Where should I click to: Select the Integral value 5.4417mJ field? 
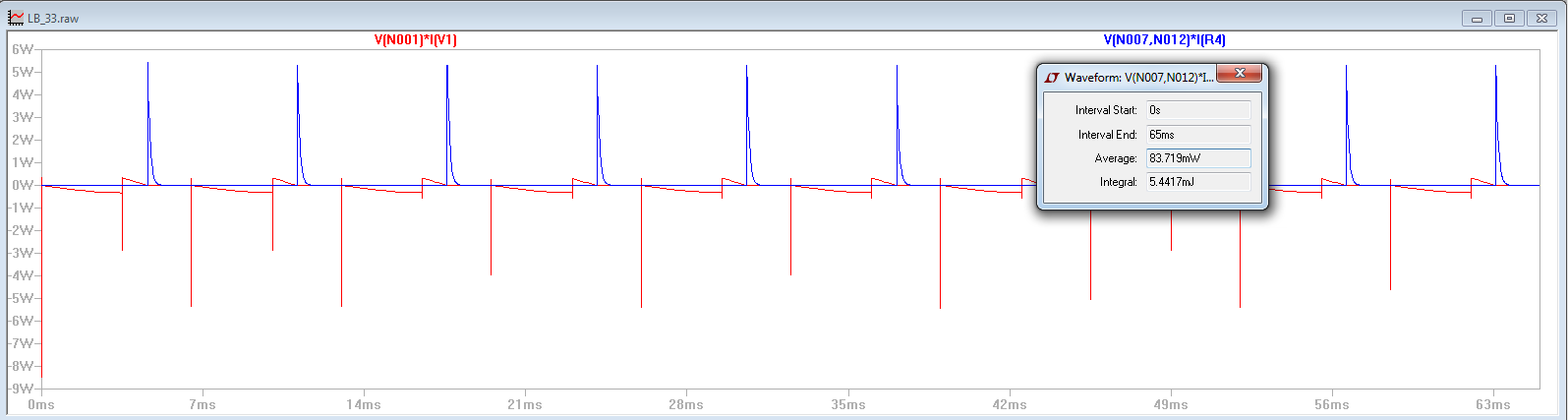1197,182
